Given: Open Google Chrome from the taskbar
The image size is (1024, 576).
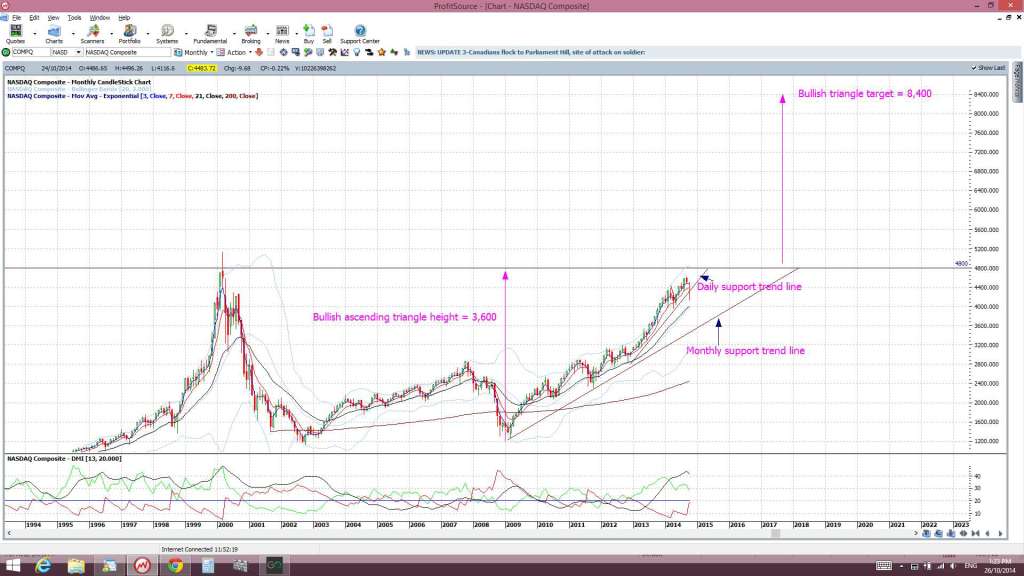Looking at the screenshot, I should (175, 566).
